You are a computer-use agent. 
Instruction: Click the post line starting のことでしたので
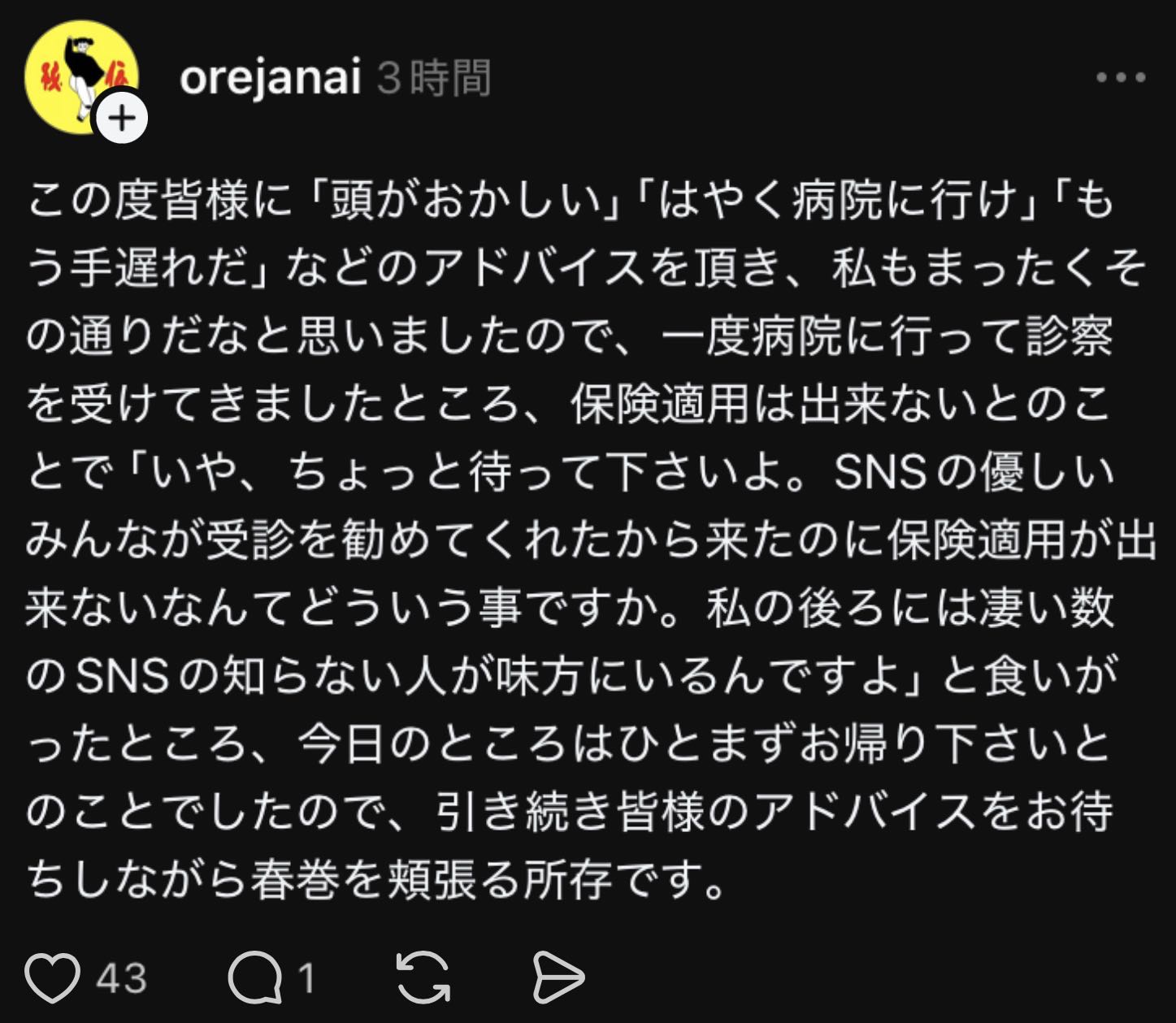(x=569, y=812)
